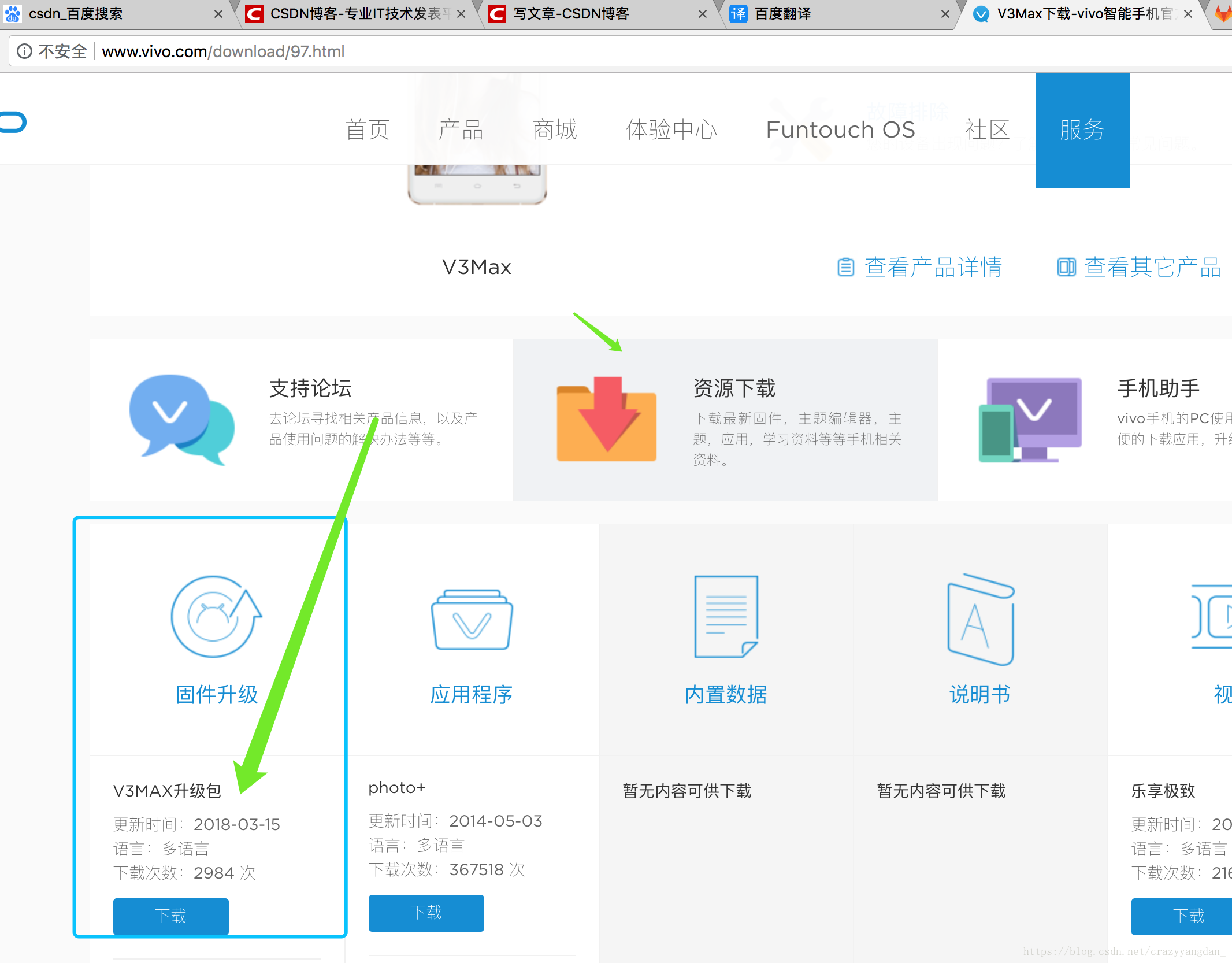Click the 查看其它产品 link
This screenshot has width=1232, height=963.
[x=1153, y=267]
